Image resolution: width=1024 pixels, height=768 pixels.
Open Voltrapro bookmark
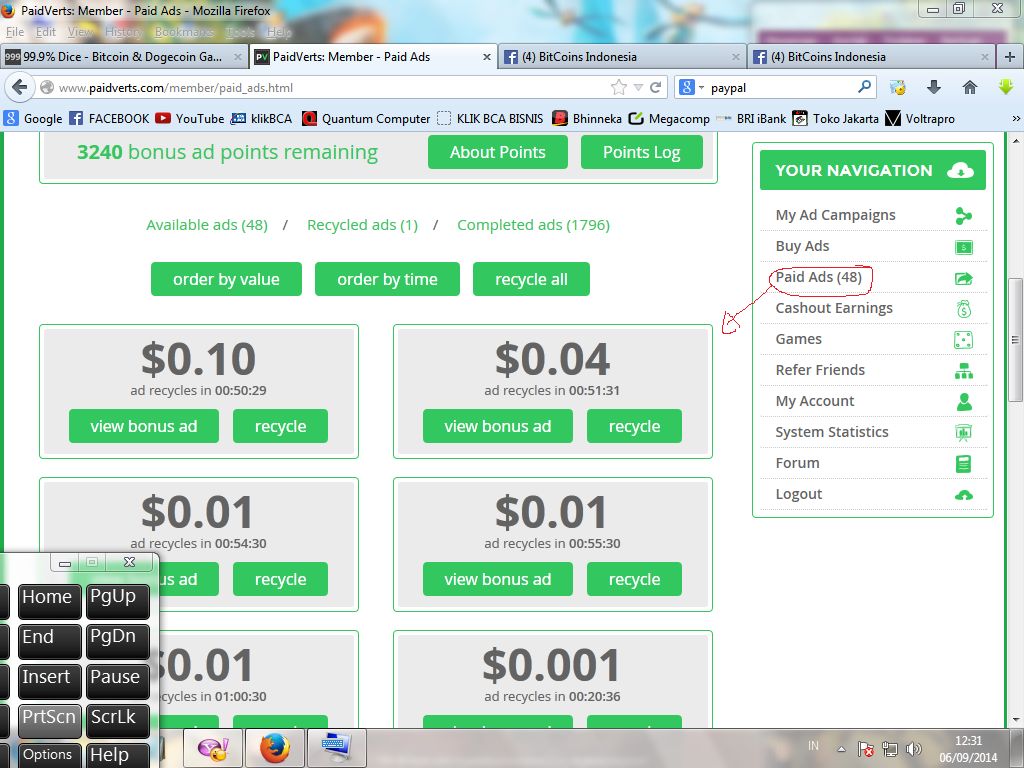point(920,118)
